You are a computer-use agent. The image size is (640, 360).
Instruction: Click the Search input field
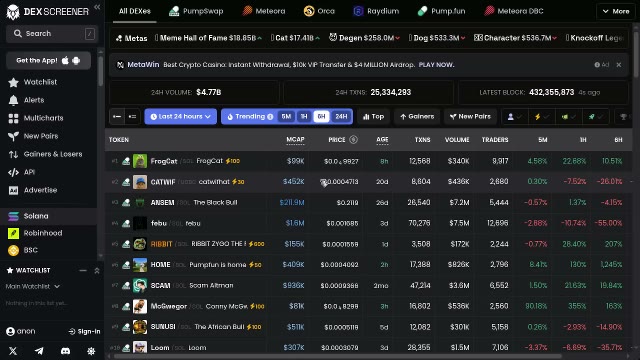point(51,34)
